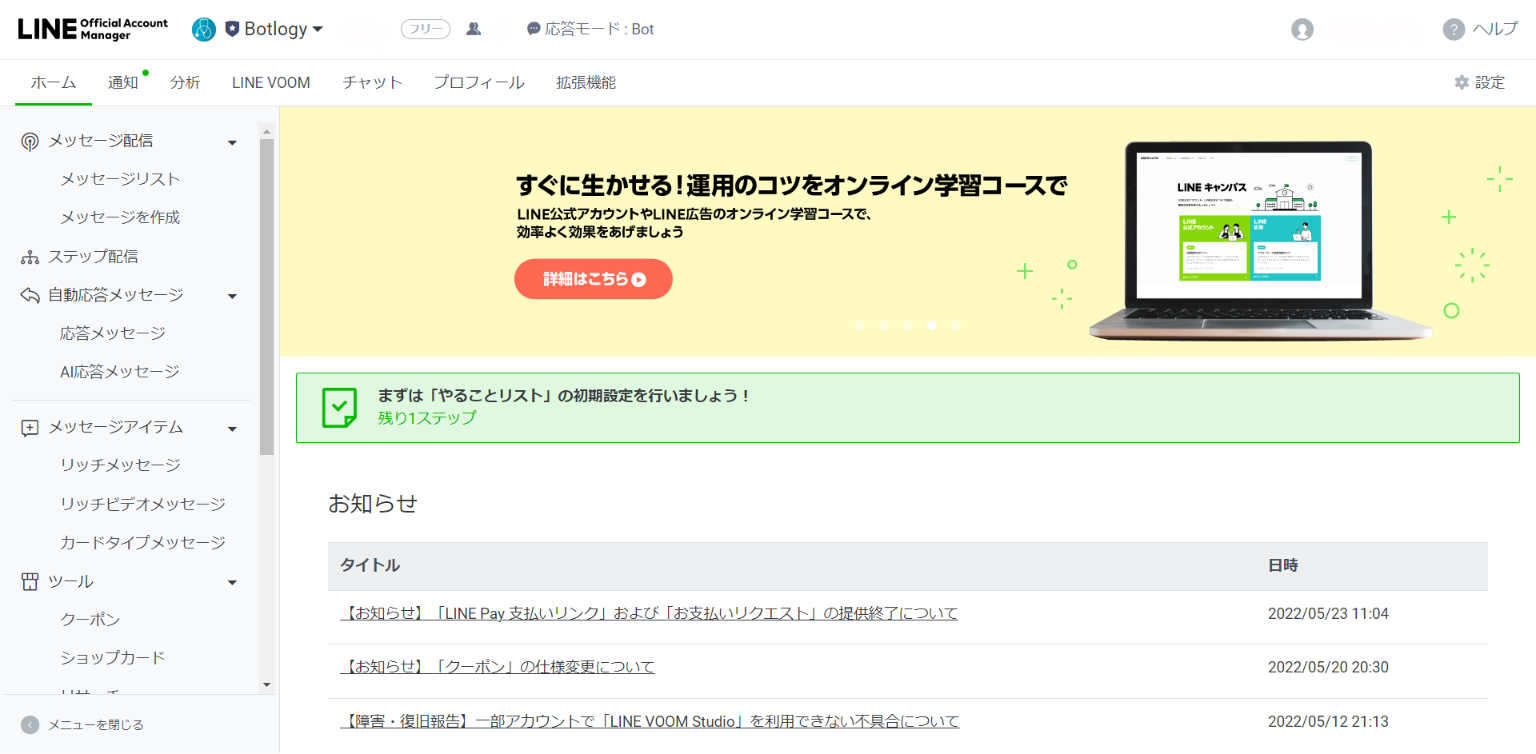1536x754 pixels.
Task: Select リッチビデオメッセージ in the sidebar
Action: click(x=143, y=504)
